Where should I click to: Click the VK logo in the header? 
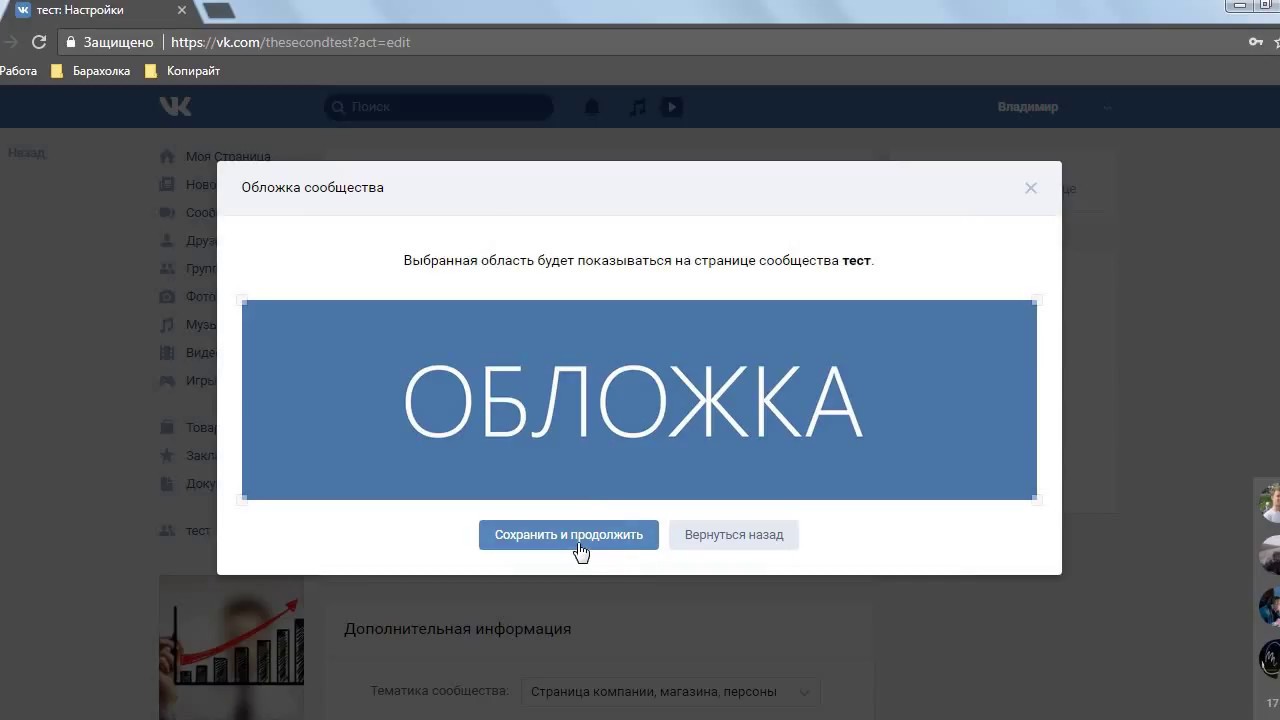(x=175, y=107)
